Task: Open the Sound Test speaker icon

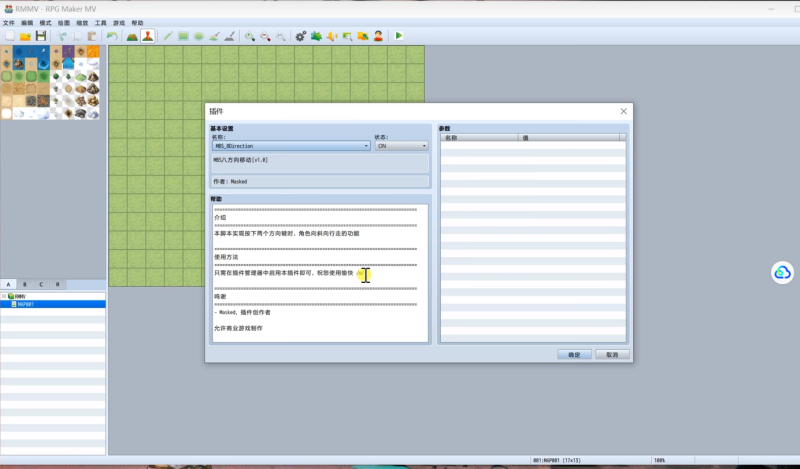Action: pos(332,36)
